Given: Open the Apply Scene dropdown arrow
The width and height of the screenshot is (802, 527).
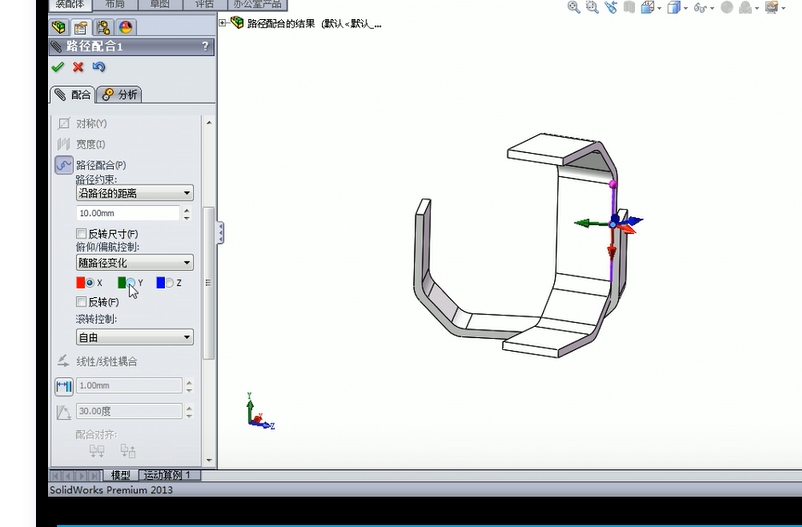Looking at the screenshot, I should tap(757, 8).
